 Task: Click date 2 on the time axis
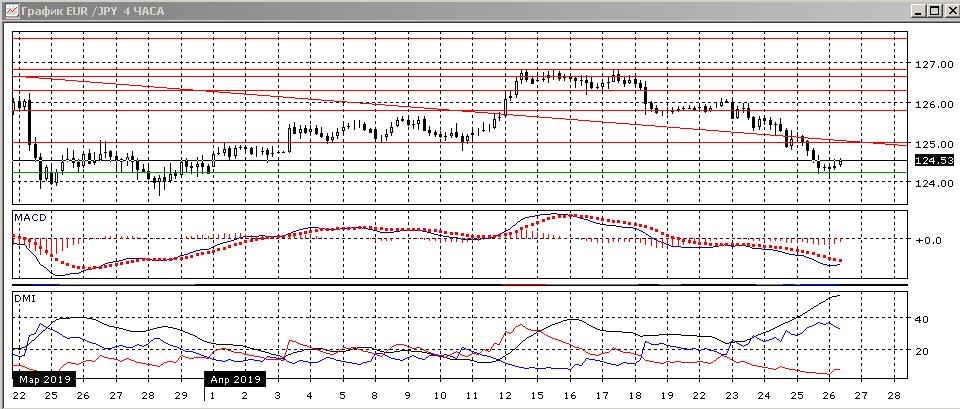click(x=244, y=396)
